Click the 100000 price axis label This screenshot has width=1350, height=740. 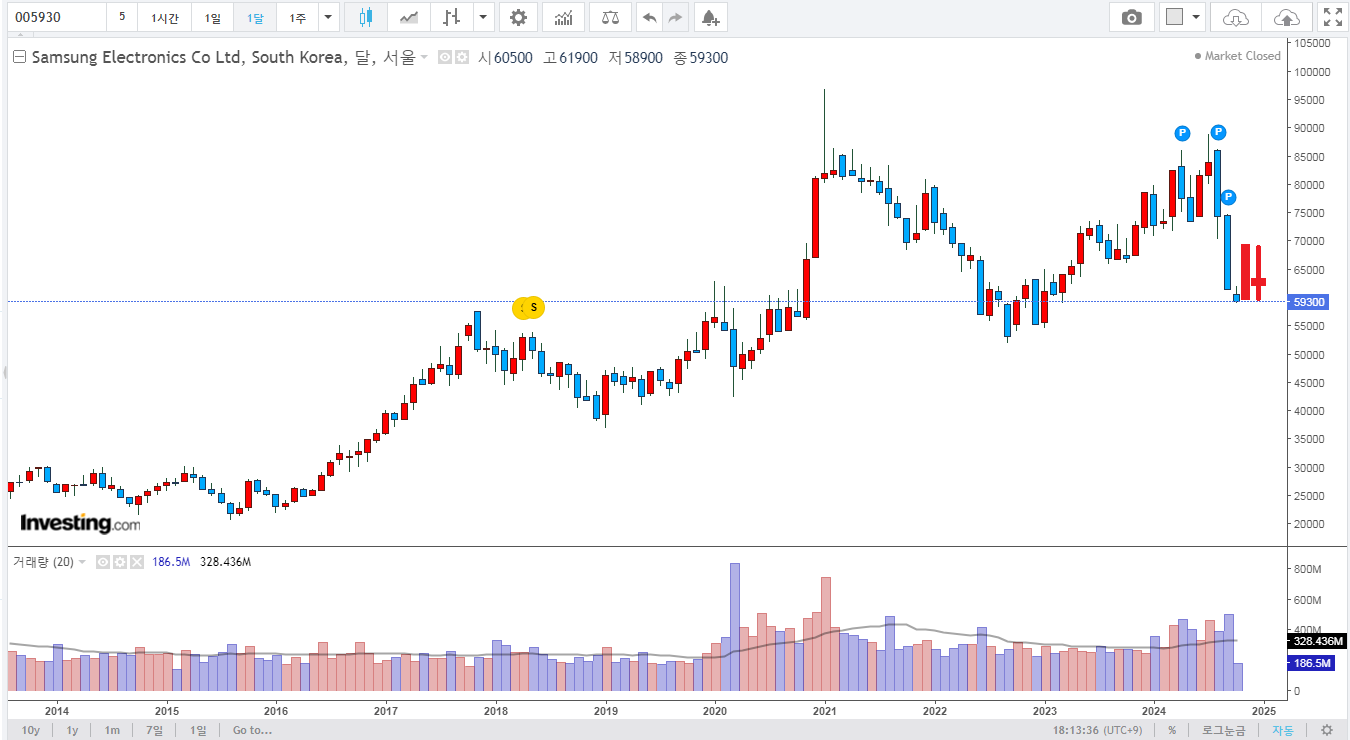(x=1312, y=72)
